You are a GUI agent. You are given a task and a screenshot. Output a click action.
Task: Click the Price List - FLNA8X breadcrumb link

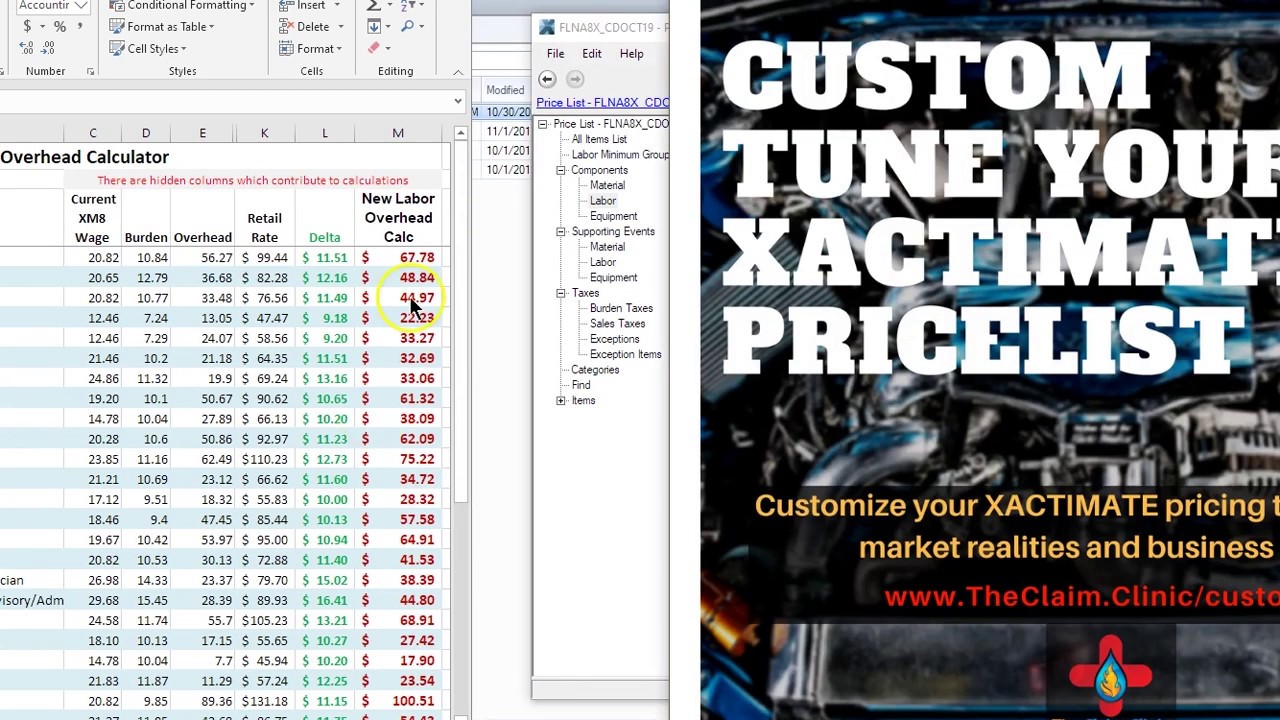click(x=602, y=102)
